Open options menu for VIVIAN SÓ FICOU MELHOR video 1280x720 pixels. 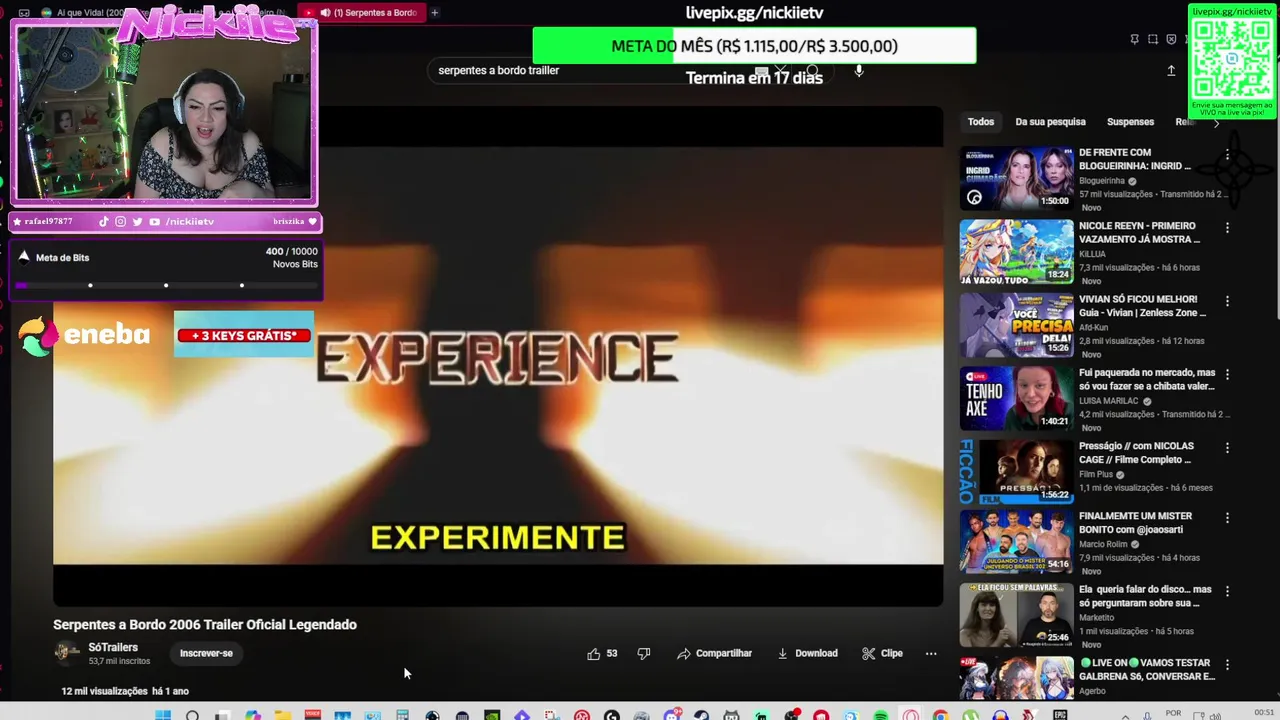(x=1227, y=301)
